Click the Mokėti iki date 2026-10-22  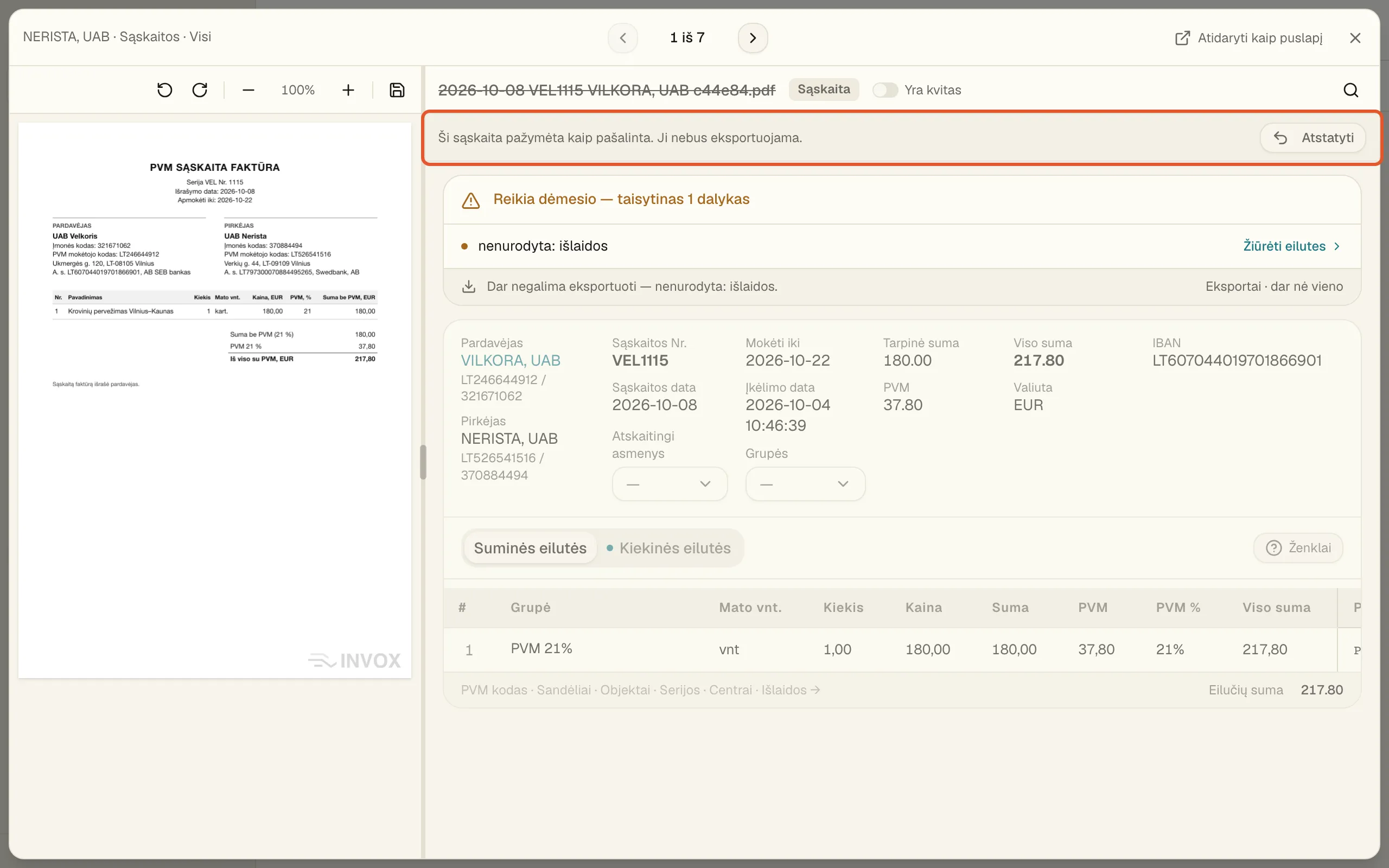pyautogui.click(x=787, y=361)
